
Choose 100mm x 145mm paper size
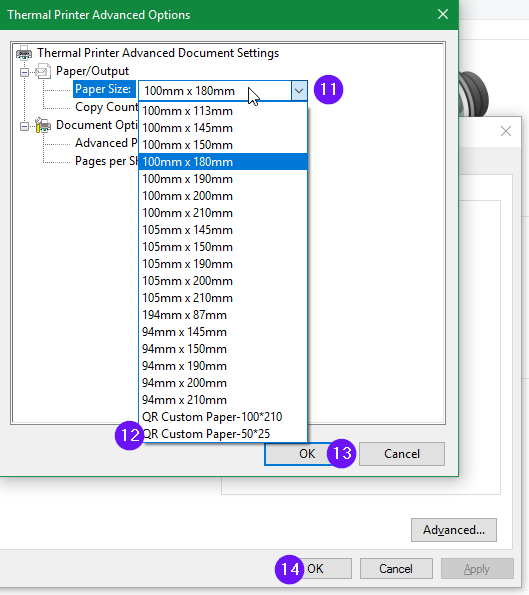[x=223, y=128]
